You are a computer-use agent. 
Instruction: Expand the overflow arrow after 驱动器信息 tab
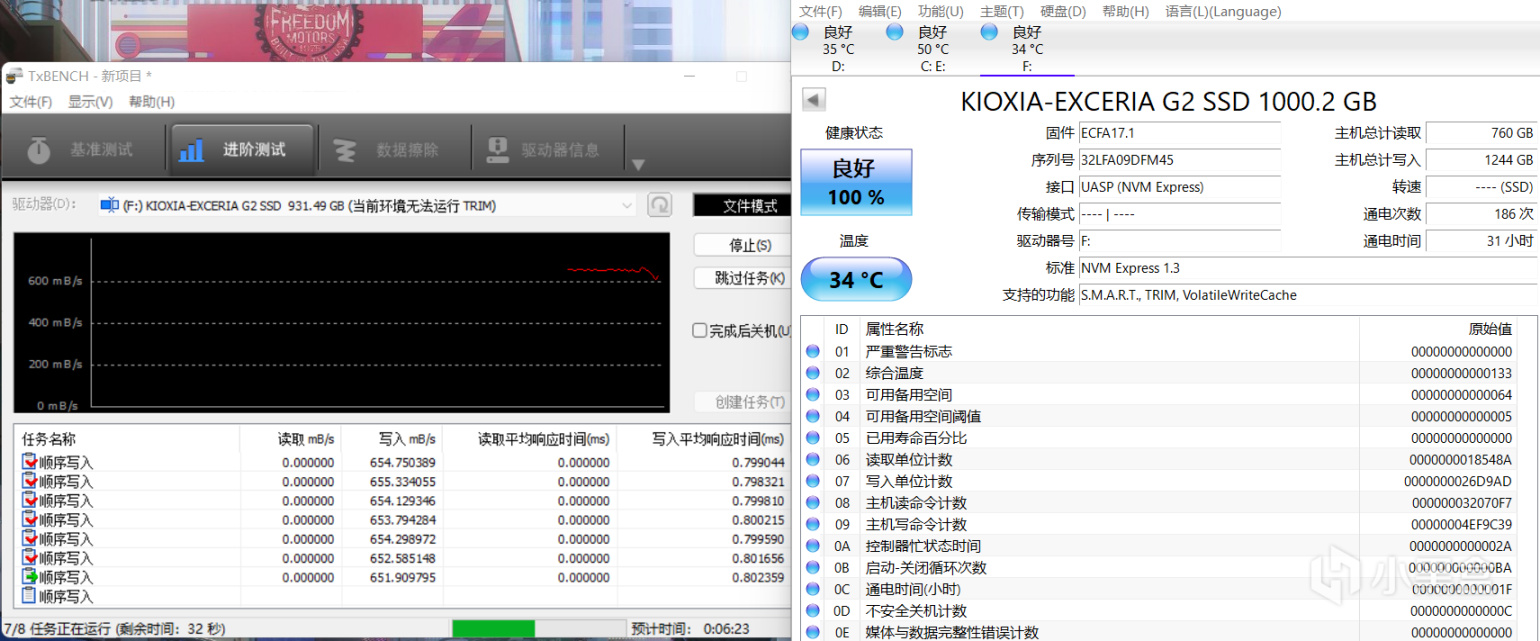tap(638, 165)
